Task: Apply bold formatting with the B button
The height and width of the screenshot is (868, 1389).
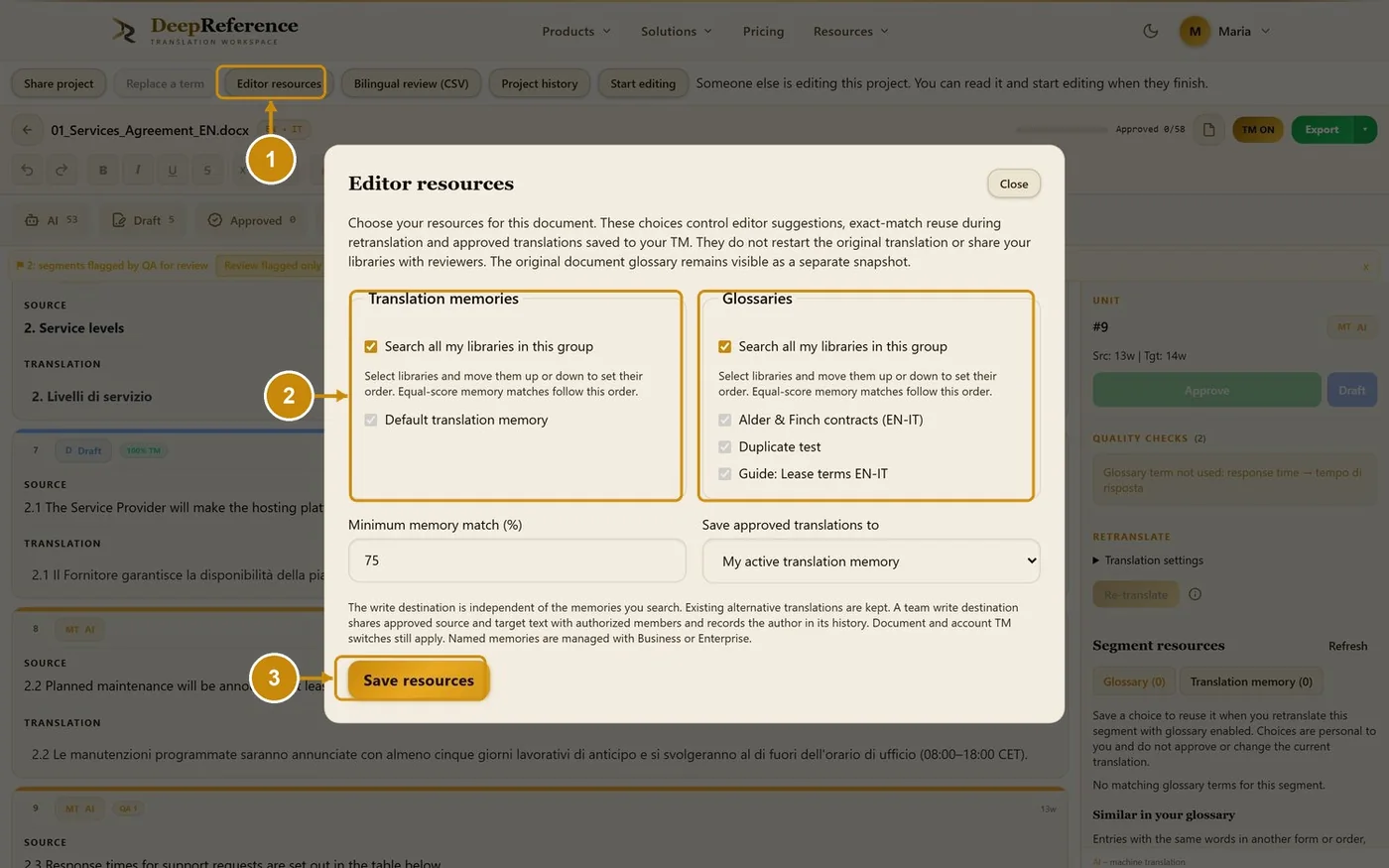Action: pyautogui.click(x=103, y=170)
